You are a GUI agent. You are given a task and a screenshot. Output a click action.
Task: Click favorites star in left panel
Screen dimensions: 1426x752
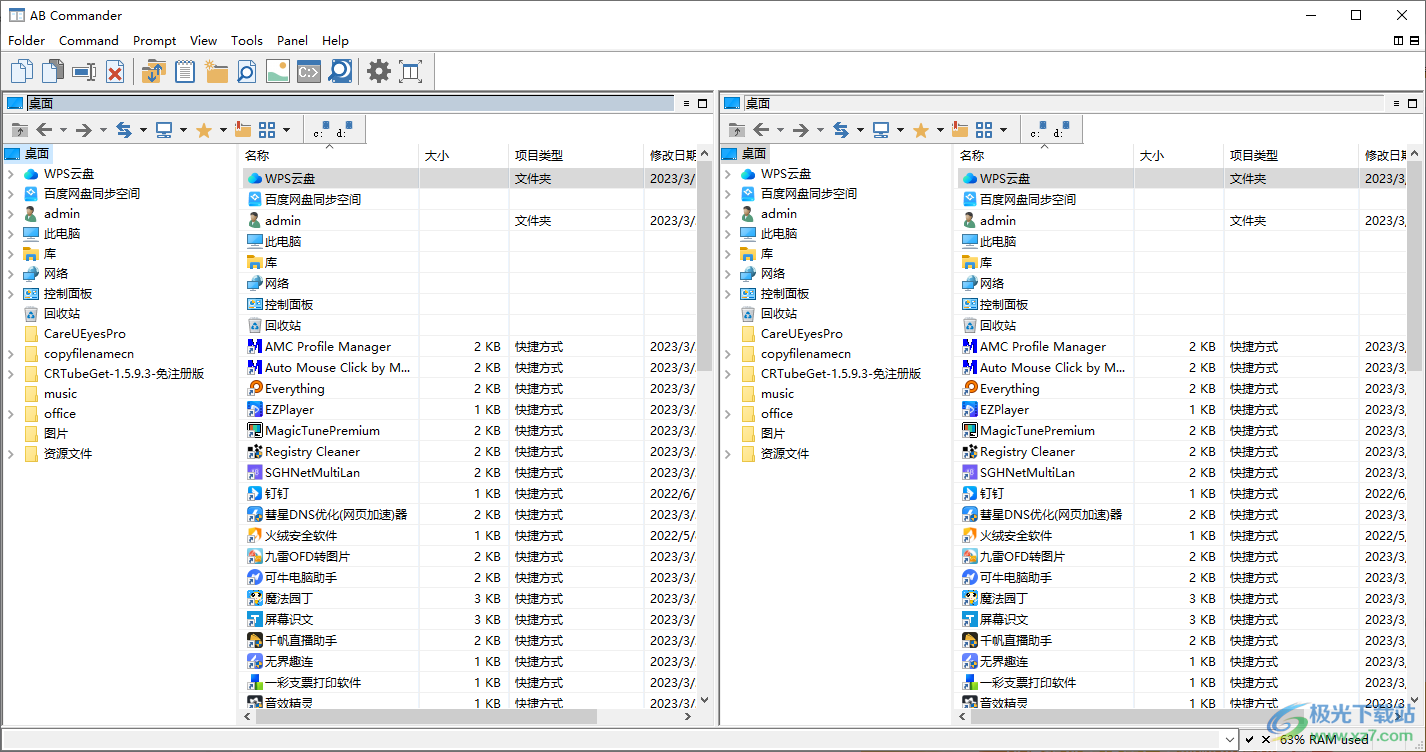point(204,130)
